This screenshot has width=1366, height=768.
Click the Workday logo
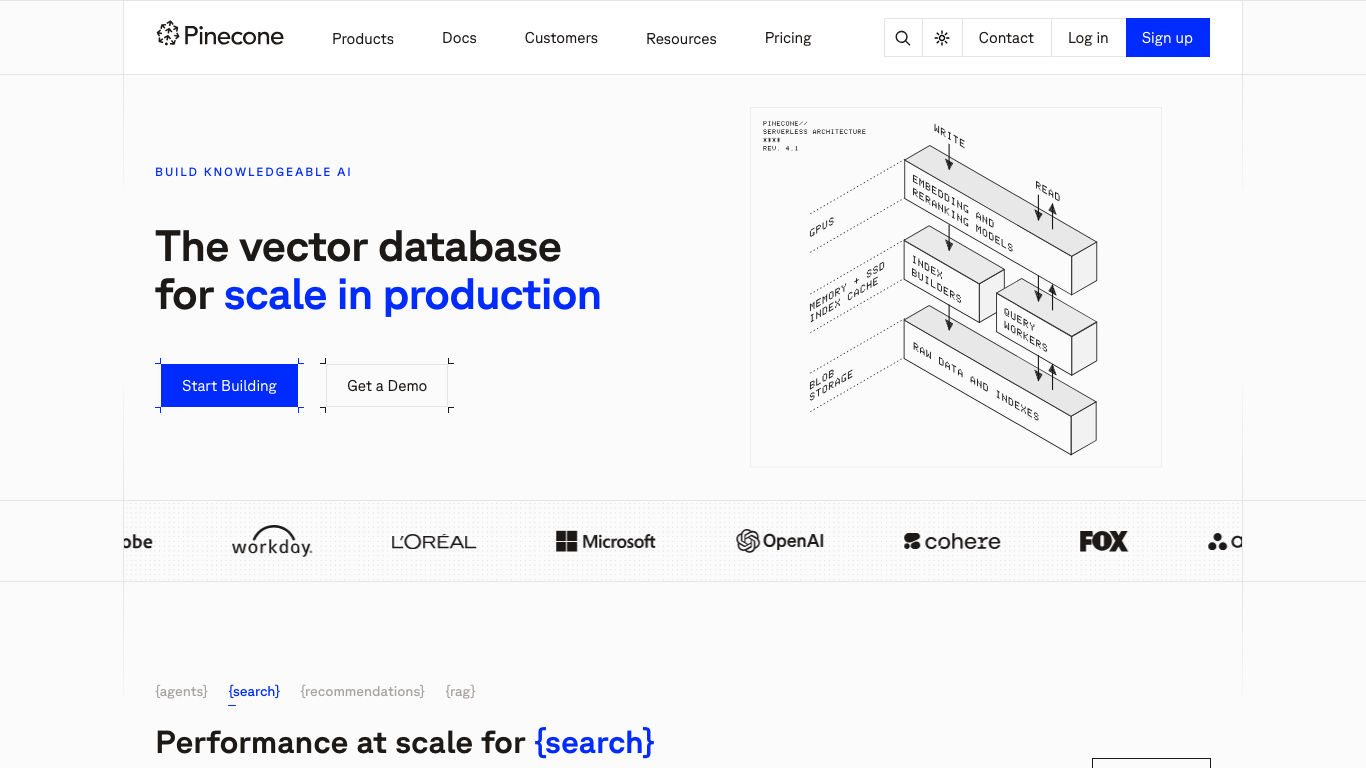pos(272,541)
